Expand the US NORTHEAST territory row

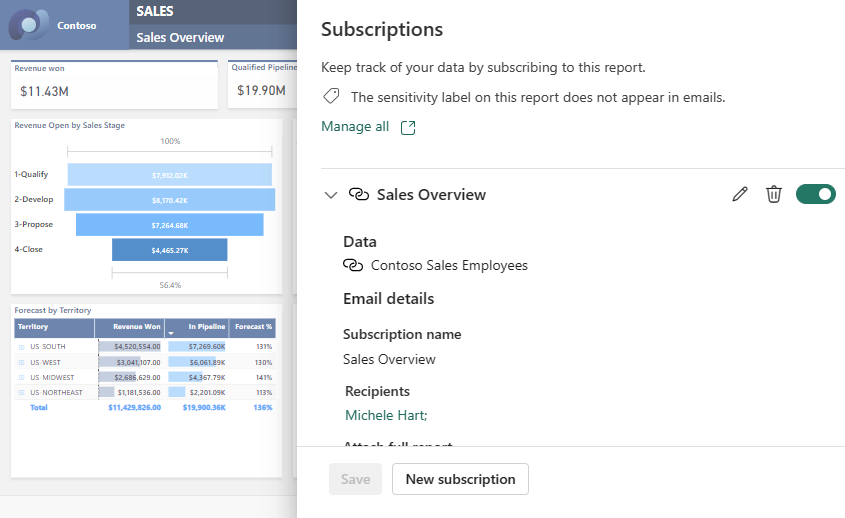[22, 392]
